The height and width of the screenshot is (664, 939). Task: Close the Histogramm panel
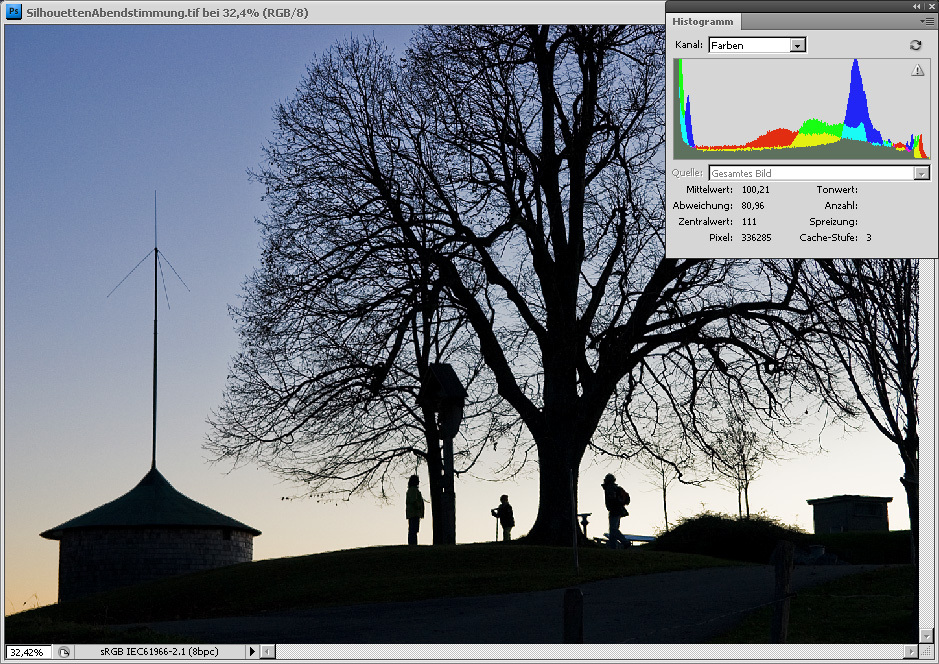[931, 6]
